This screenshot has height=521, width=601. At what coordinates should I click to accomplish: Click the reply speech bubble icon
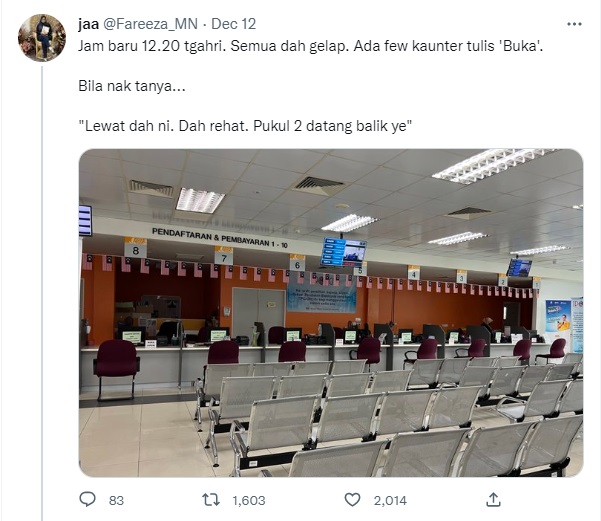click(x=87, y=500)
